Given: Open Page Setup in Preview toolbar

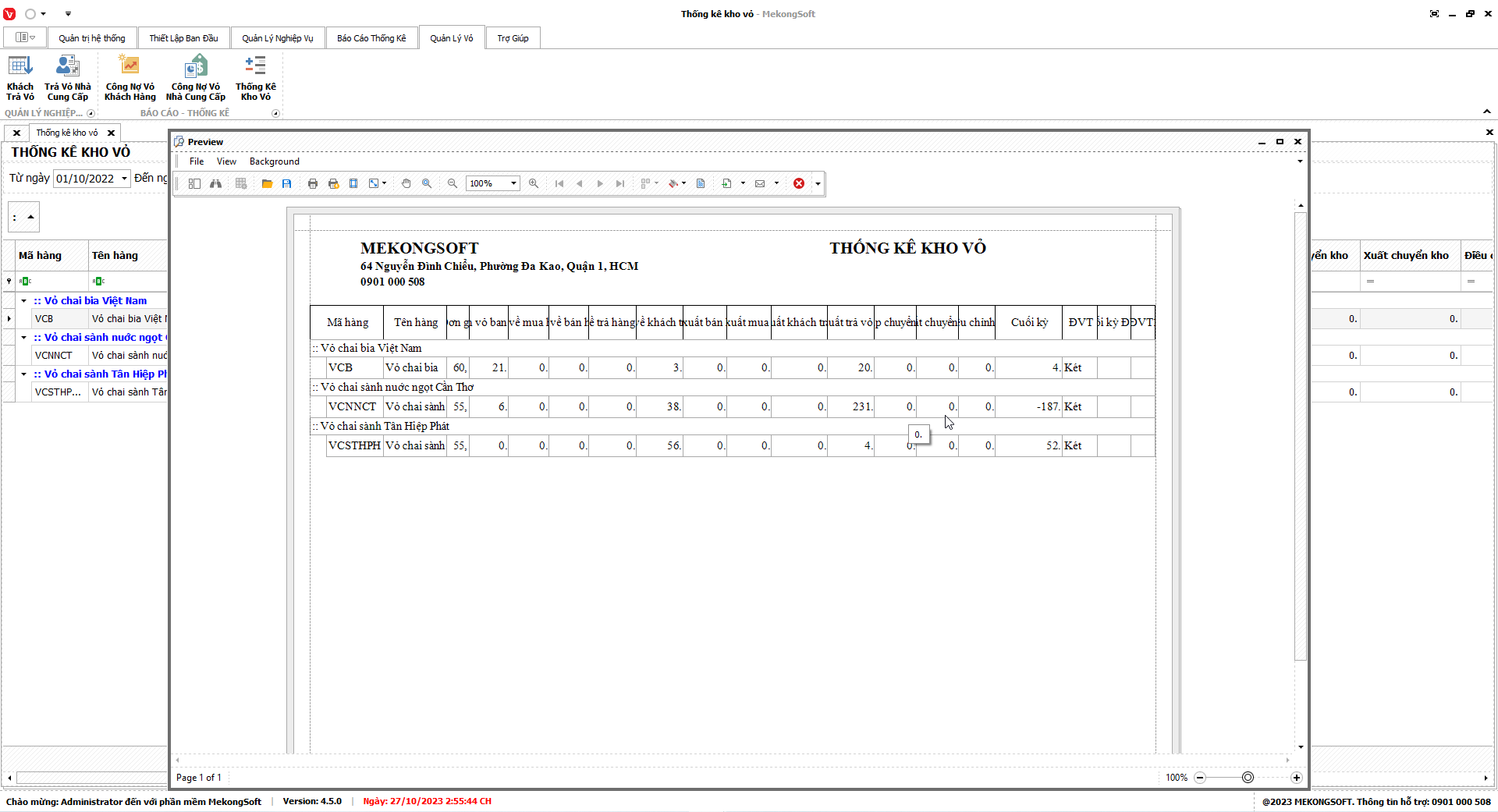Looking at the screenshot, I should point(353,183).
